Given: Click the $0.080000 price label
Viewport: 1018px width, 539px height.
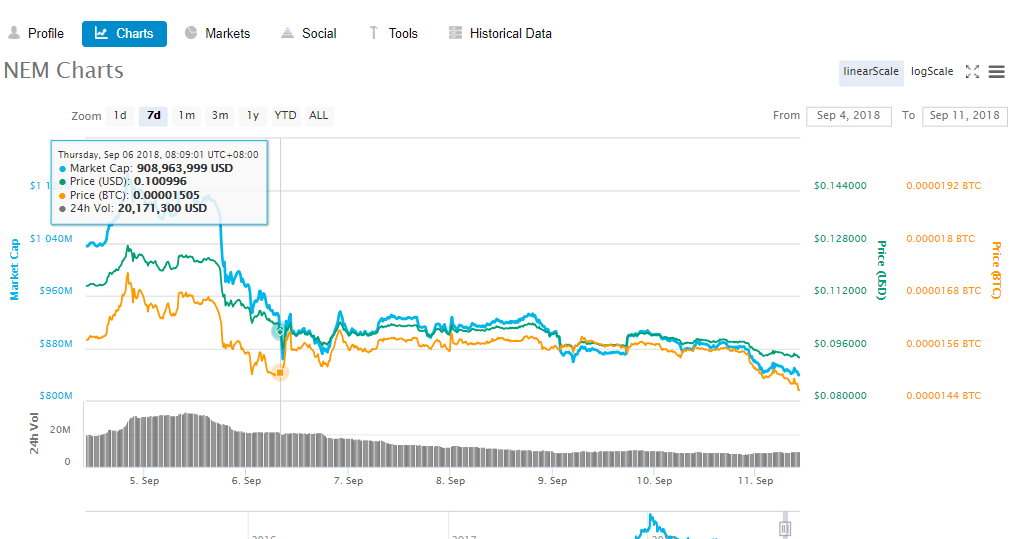Looking at the screenshot, I should coord(840,396).
